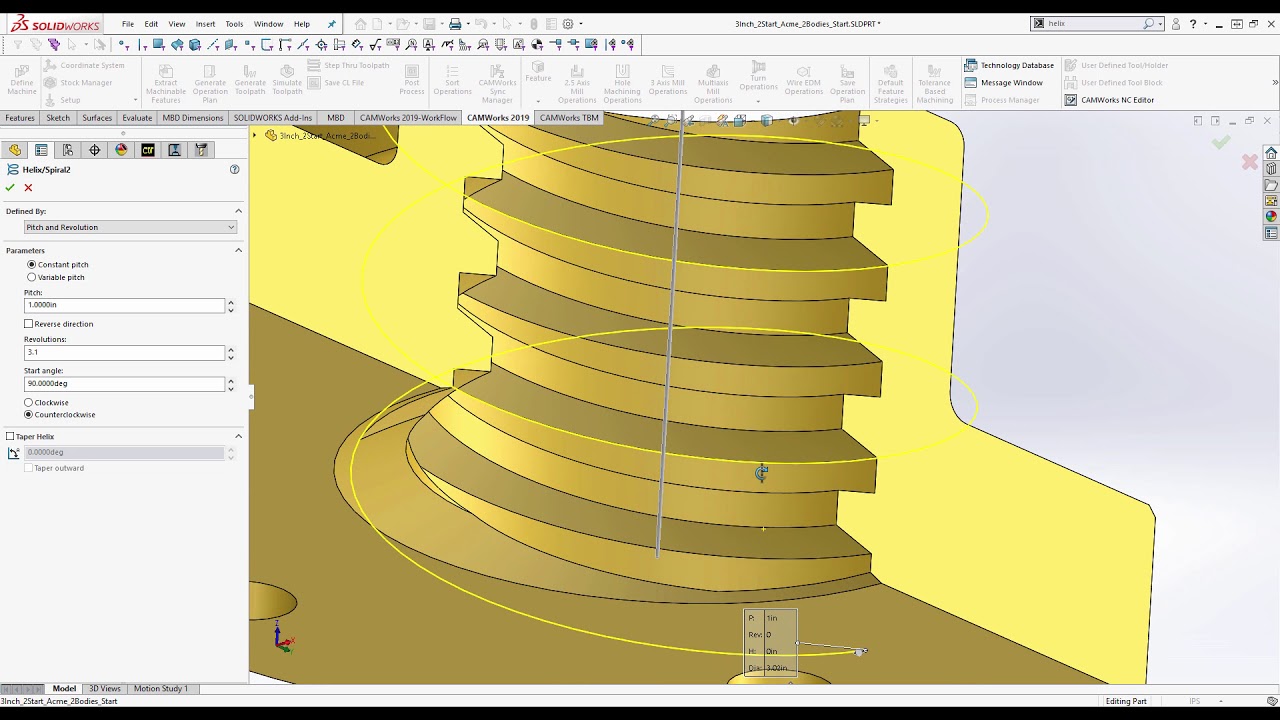This screenshot has width=1280, height=720.
Task: Click the Revolutions value field
Action: [x=124, y=352]
